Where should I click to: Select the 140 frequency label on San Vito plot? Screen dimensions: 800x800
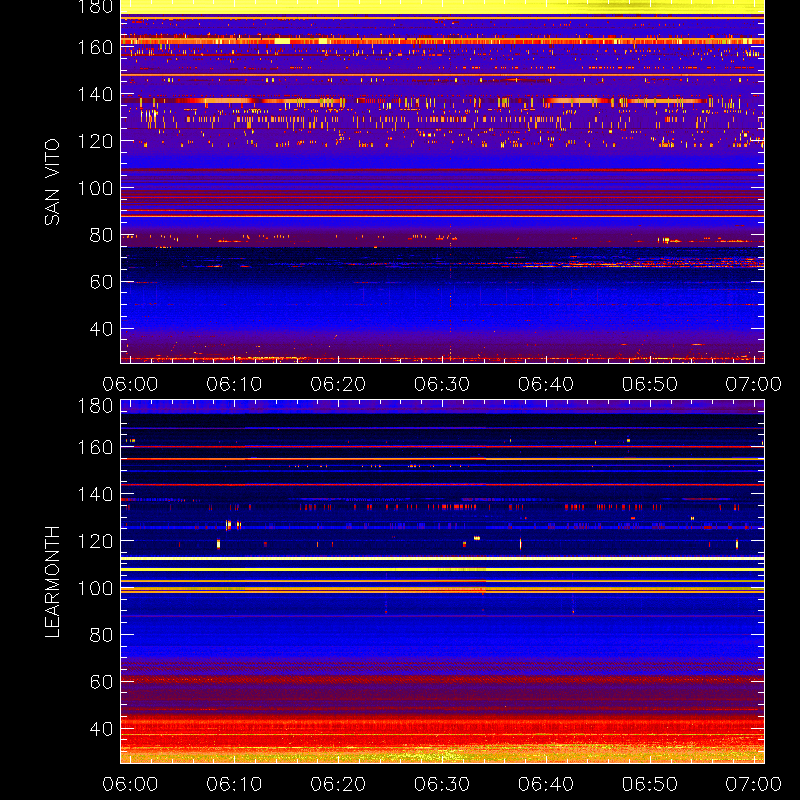pos(95,94)
